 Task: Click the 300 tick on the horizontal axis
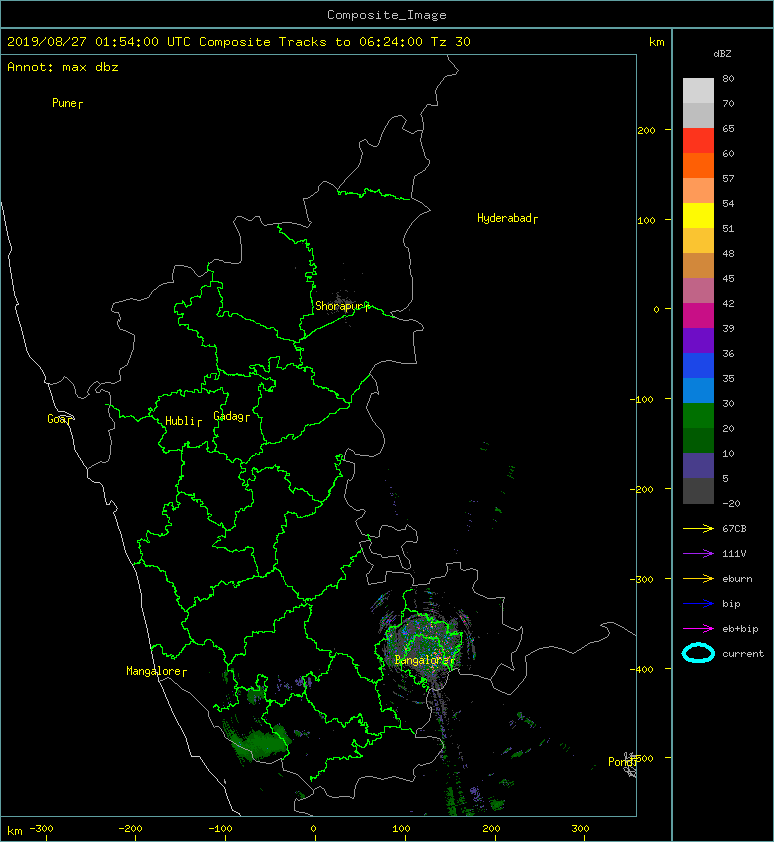pos(580,829)
